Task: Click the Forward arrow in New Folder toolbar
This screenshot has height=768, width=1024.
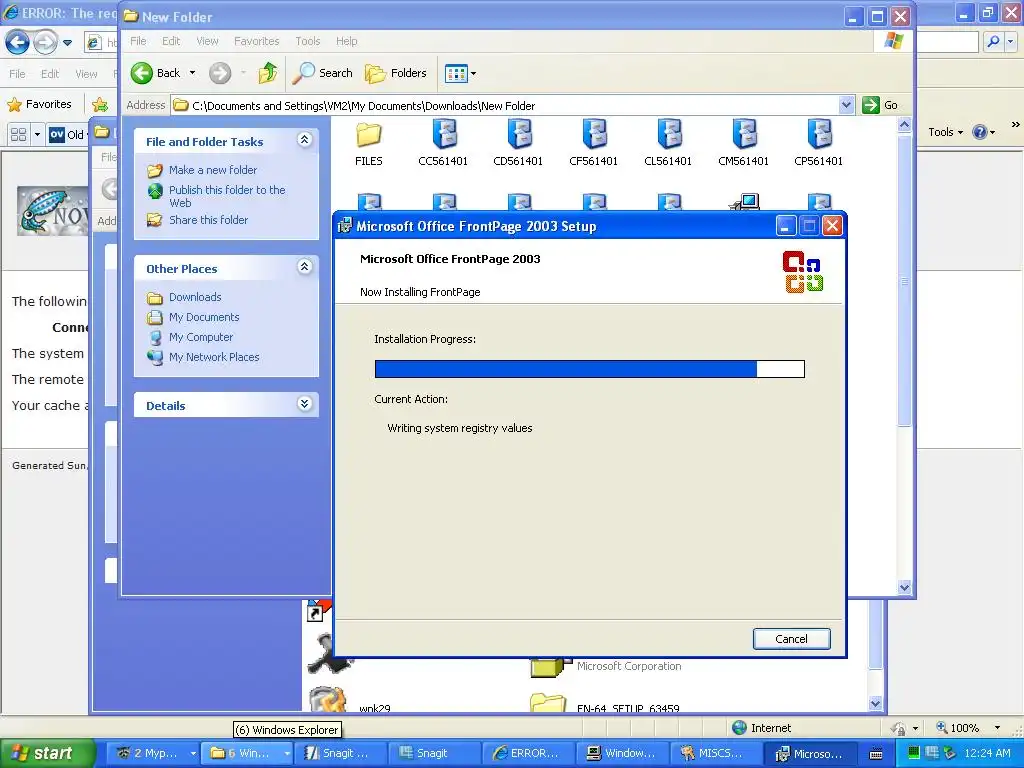Action: tap(220, 73)
